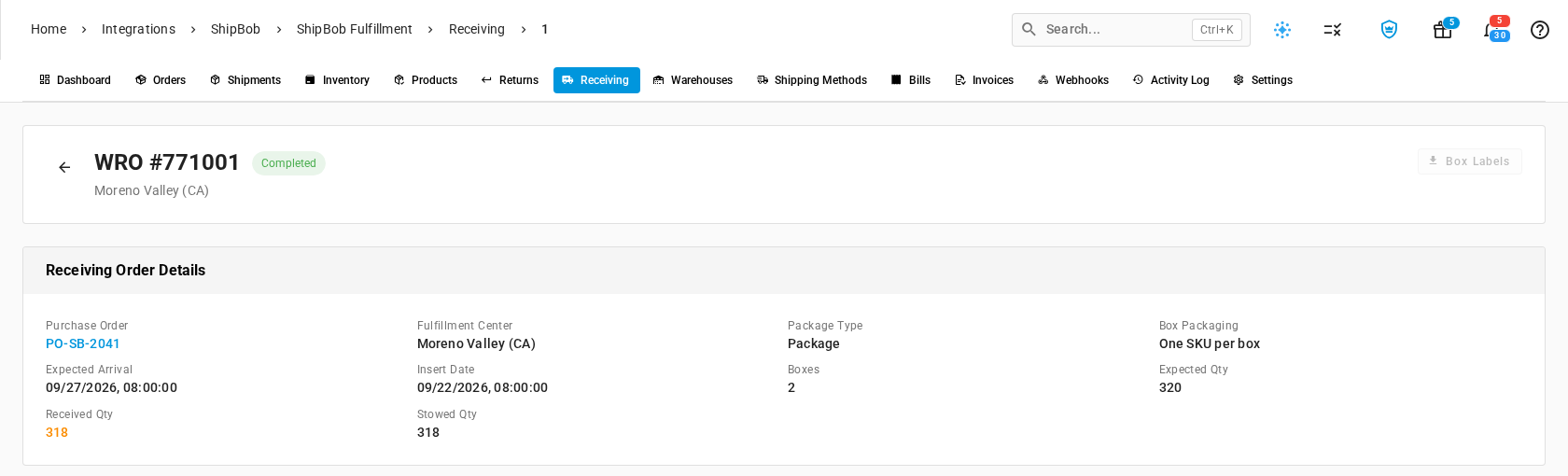Navigate to ShipBob Fulfillment breadcrumb
Viewport: 1568px width, 476px height.
tap(355, 30)
